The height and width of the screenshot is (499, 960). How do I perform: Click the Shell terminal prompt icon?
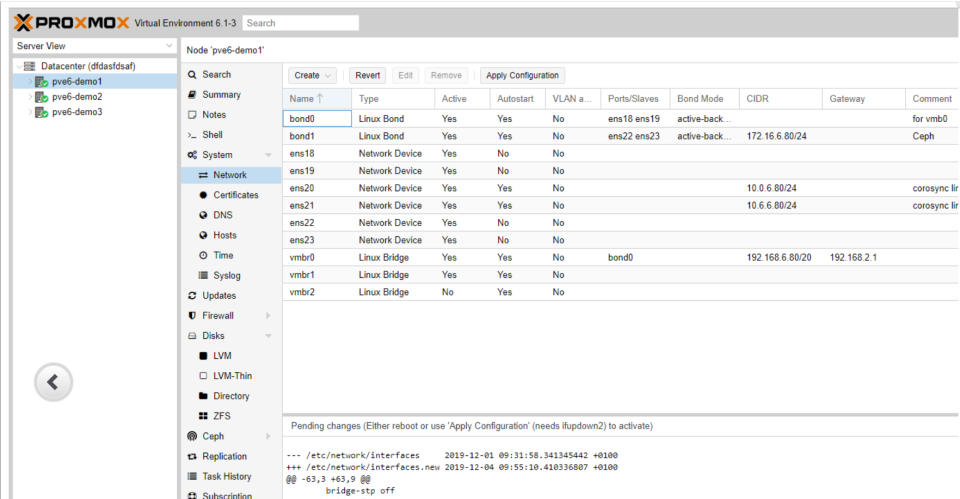(x=192, y=135)
